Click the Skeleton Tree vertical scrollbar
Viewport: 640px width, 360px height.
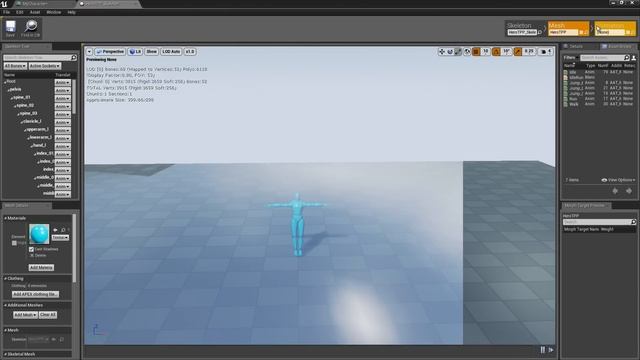(74, 97)
